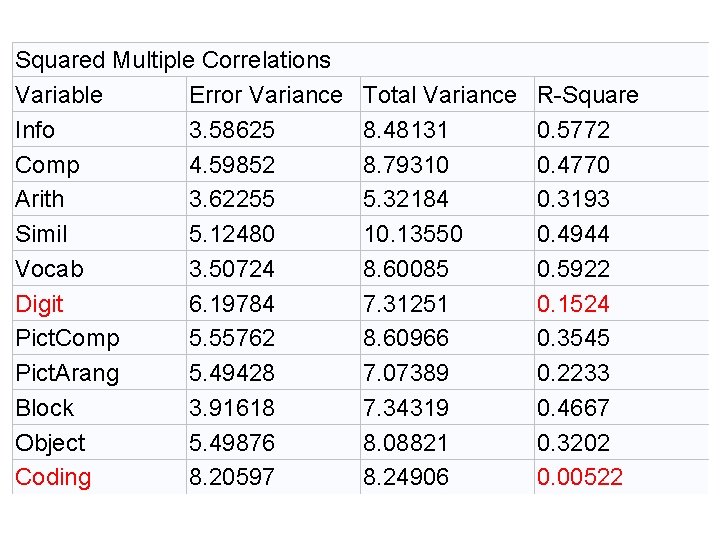Select the Pict.Comp variable cell
720x540 pixels.
click(67, 338)
